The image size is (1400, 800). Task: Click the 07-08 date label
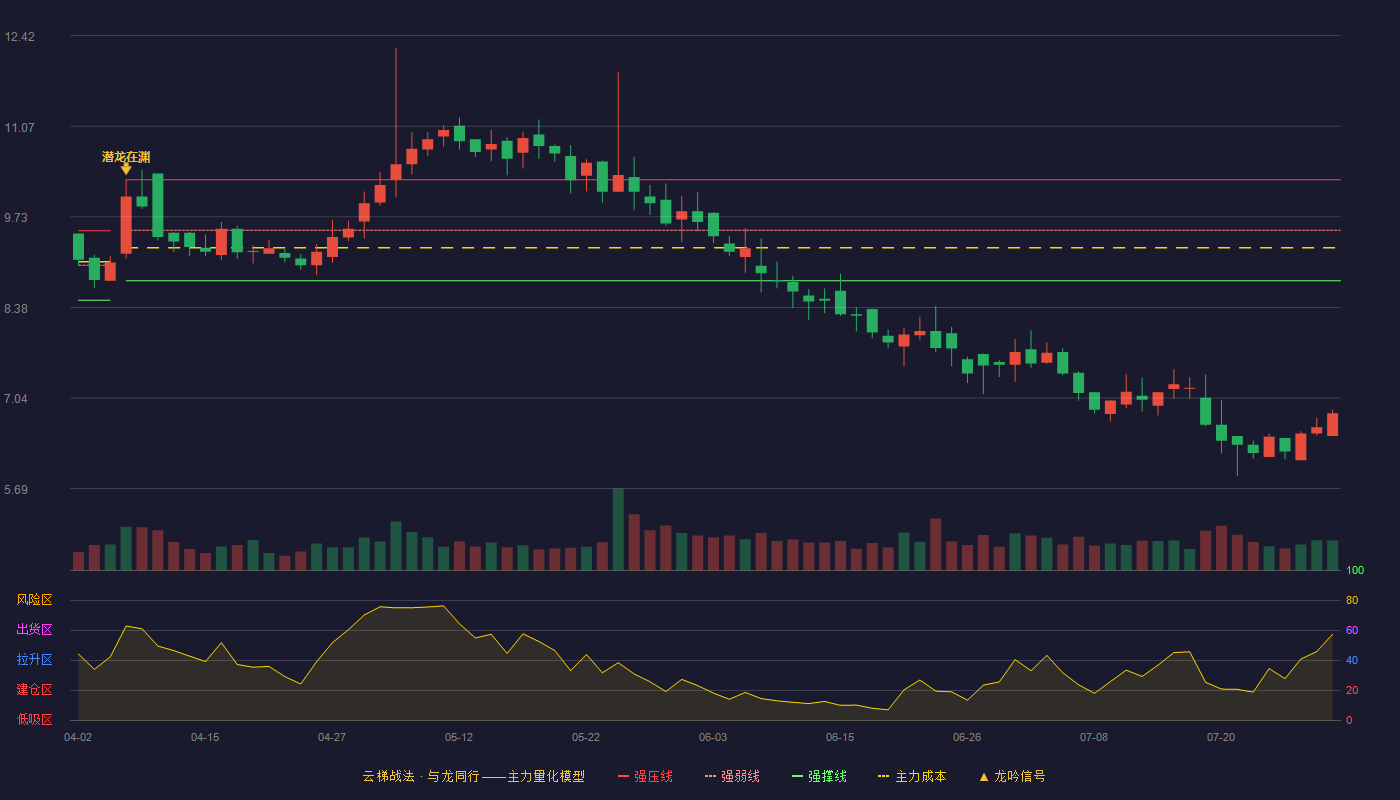pyautogui.click(x=1094, y=737)
